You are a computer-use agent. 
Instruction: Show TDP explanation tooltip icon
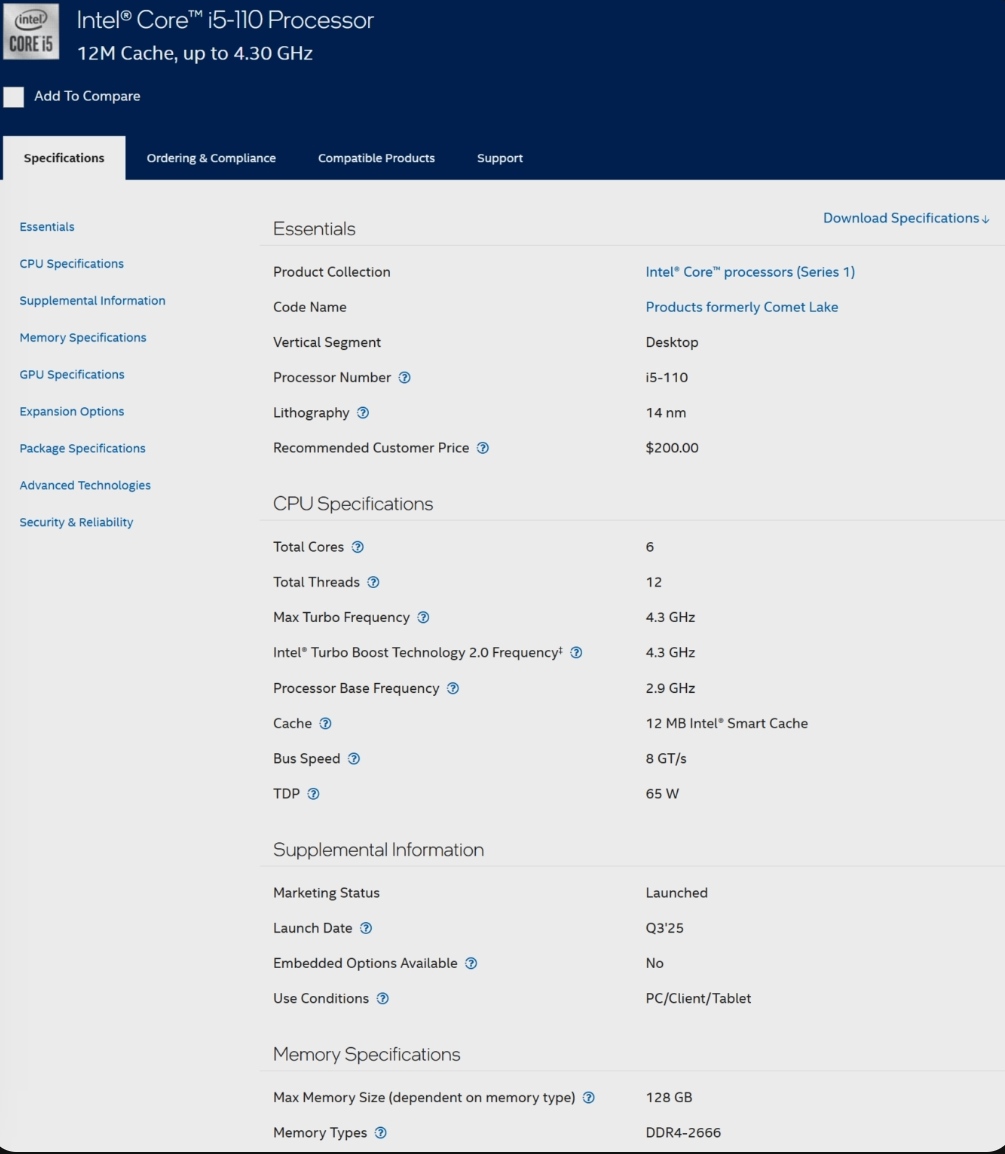click(313, 794)
